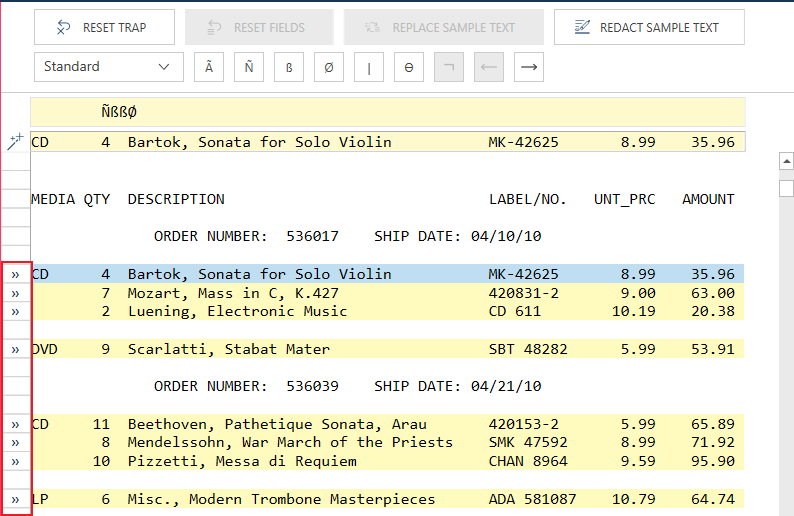Click the Ã alpha character trap icon
The width and height of the screenshot is (794, 516).
pyautogui.click(x=208, y=67)
